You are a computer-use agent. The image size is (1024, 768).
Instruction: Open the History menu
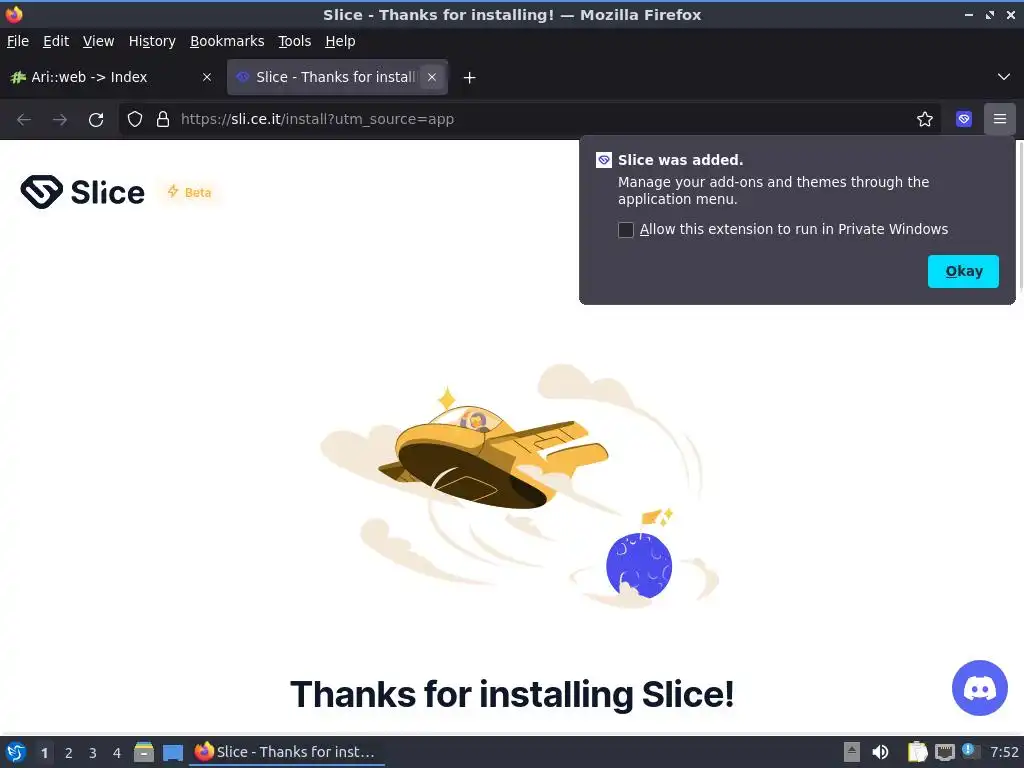(152, 41)
